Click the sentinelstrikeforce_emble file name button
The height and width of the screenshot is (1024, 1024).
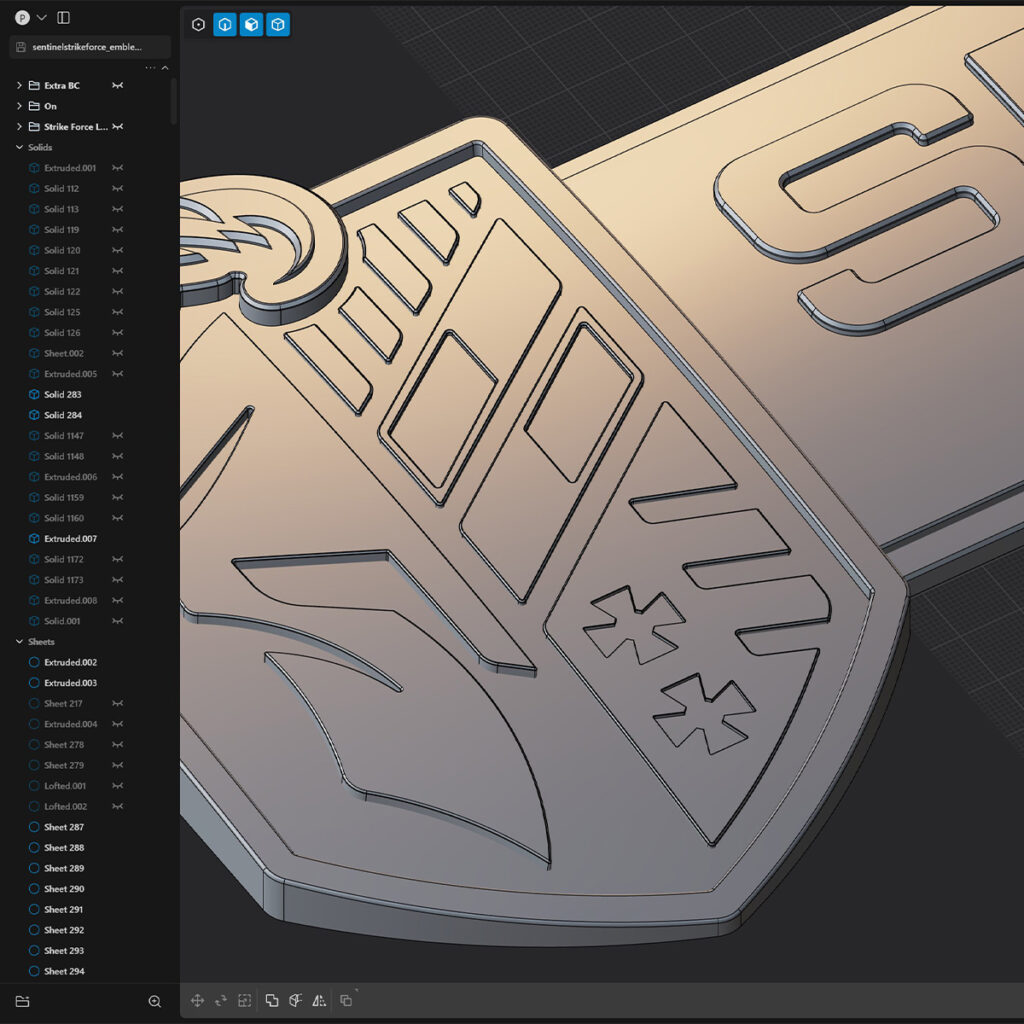click(x=90, y=47)
